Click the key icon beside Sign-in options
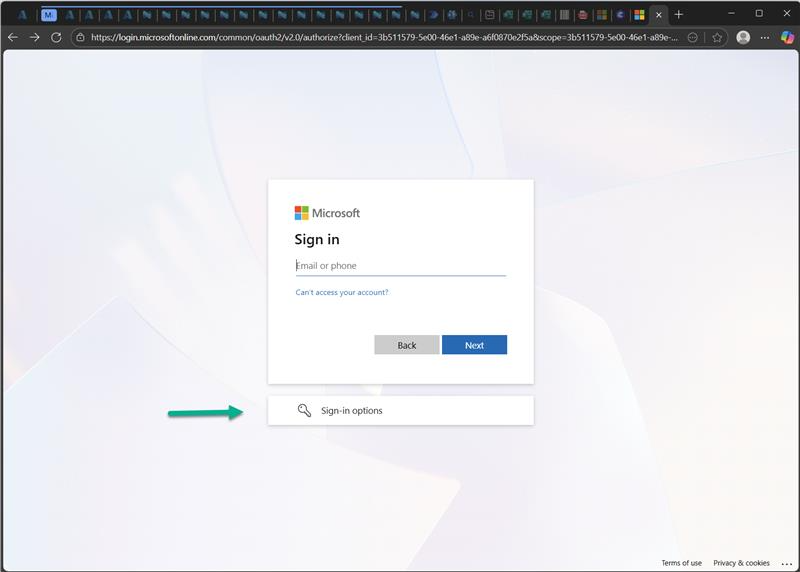 [x=304, y=410]
